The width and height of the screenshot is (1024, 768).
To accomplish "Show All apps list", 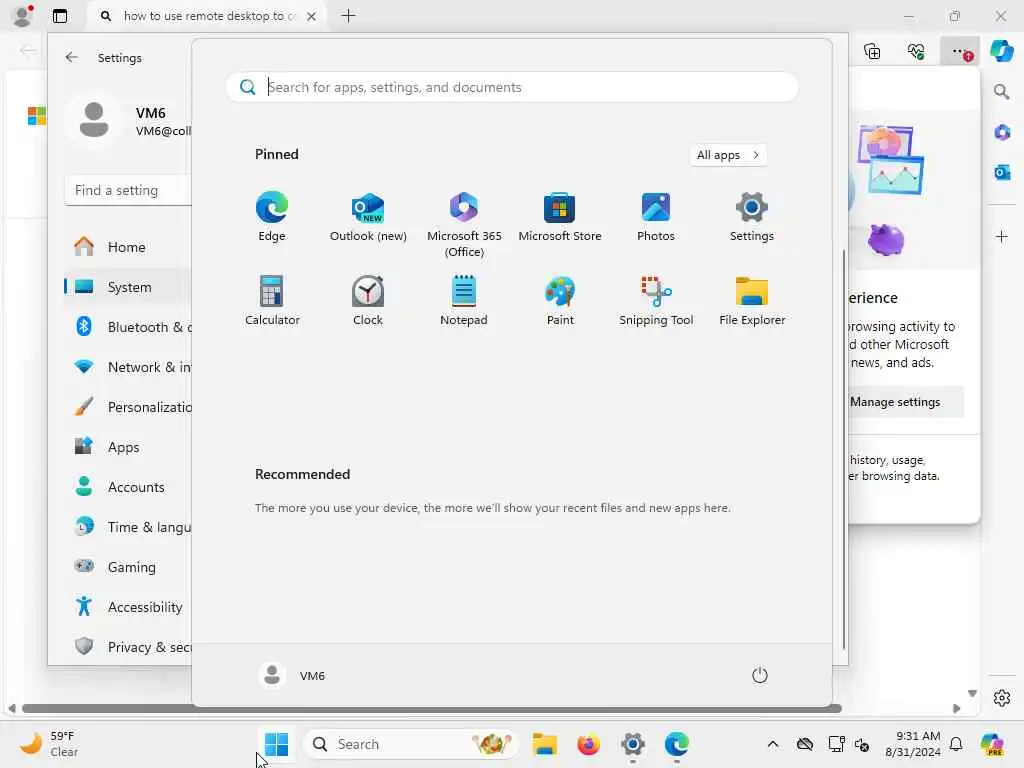I will [728, 155].
